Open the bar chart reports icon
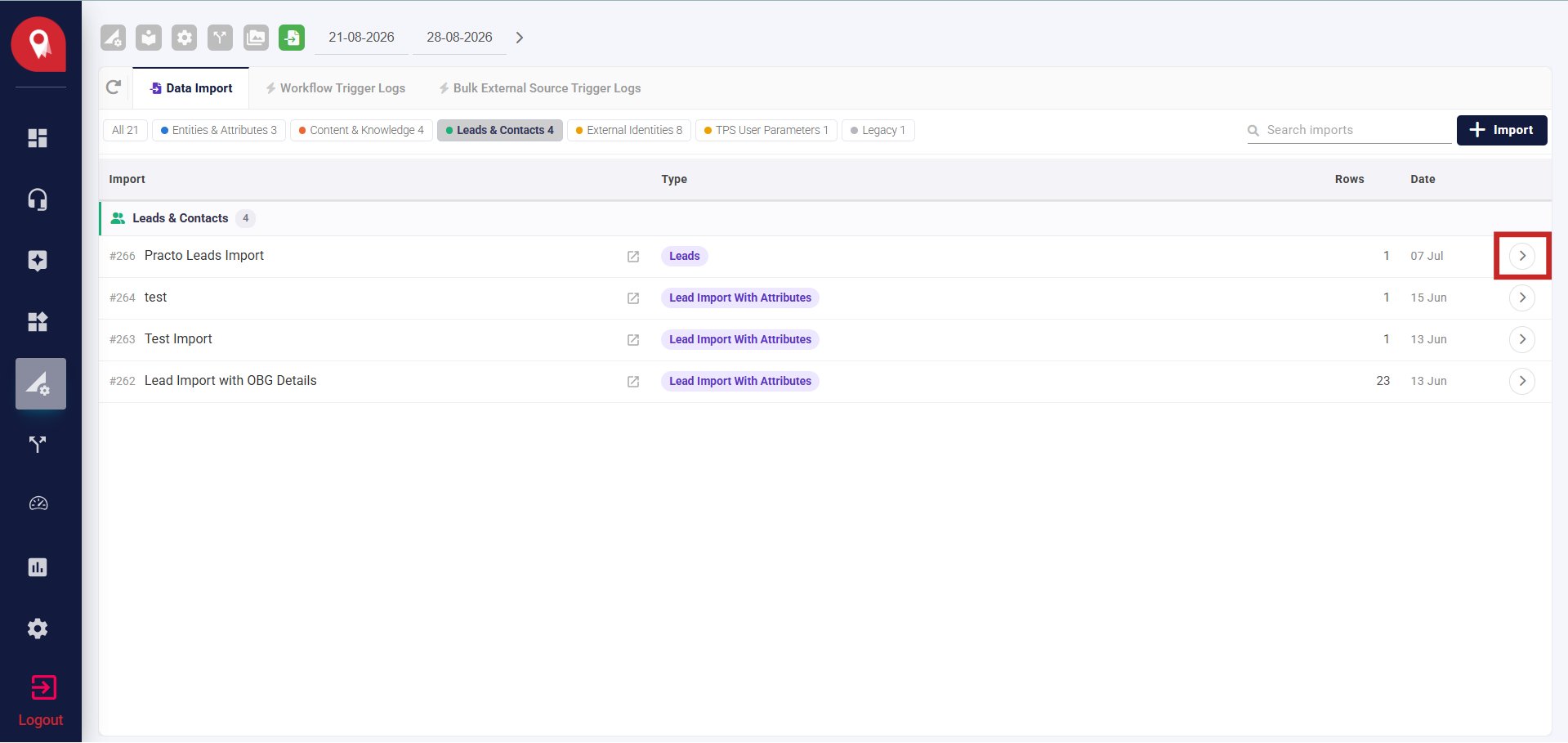The width and height of the screenshot is (1568, 743). click(38, 567)
